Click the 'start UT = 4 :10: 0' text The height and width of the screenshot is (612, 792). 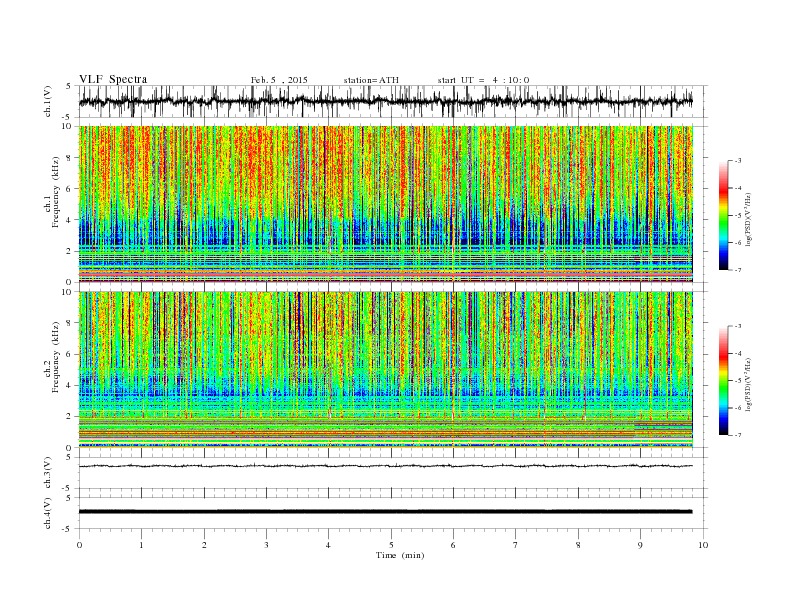[483, 80]
